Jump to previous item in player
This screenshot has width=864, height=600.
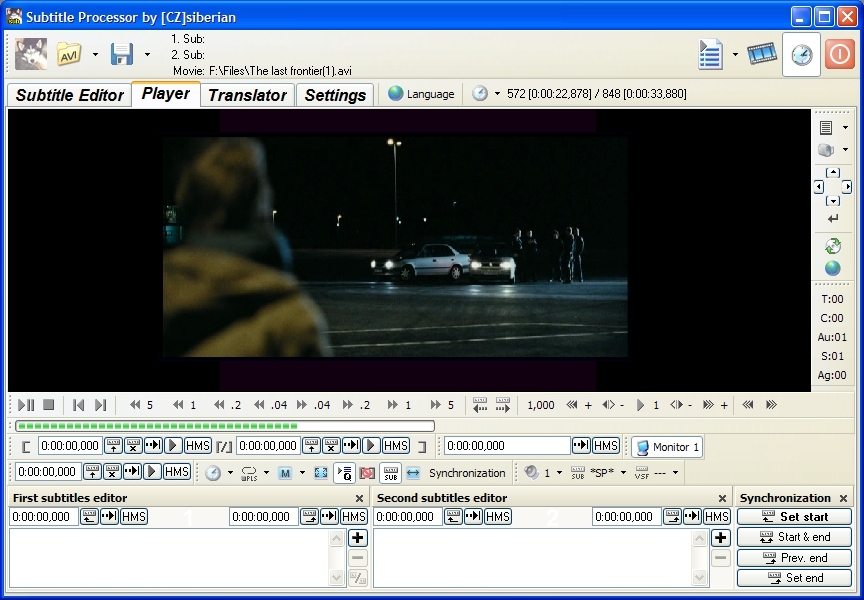(78, 405)
